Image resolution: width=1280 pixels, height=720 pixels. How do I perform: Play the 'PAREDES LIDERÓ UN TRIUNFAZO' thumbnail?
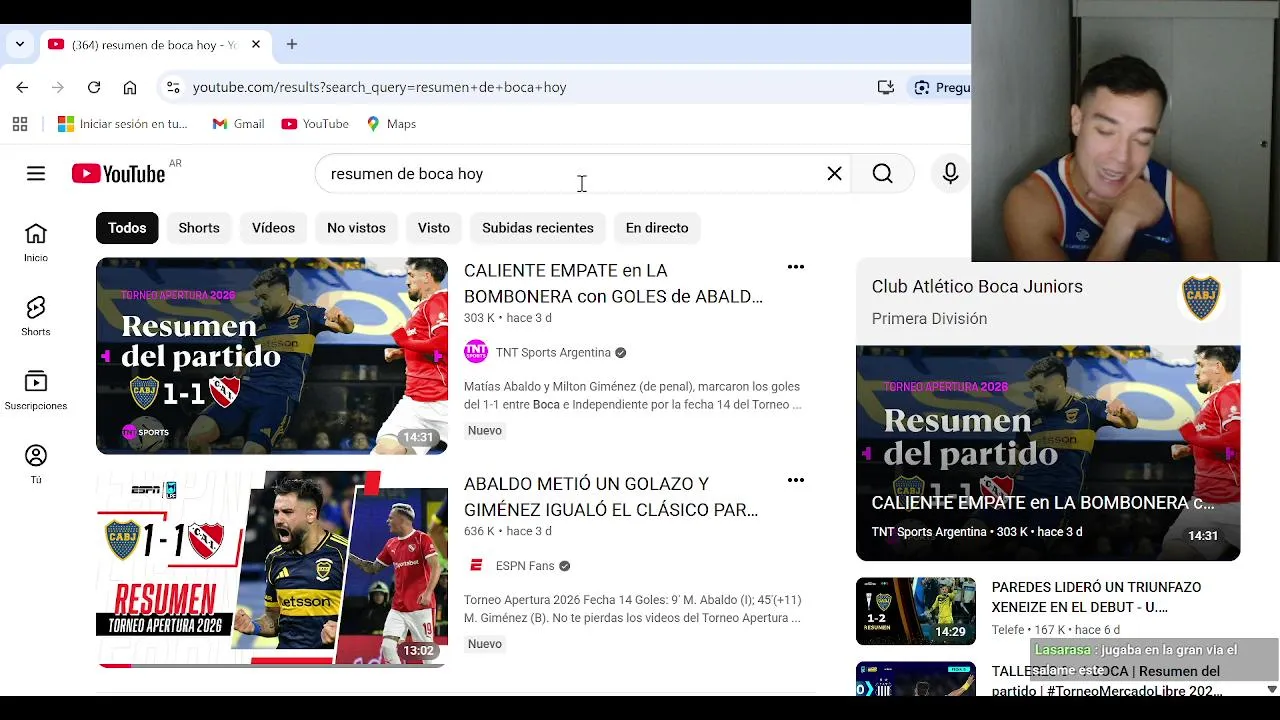(916, 611)
